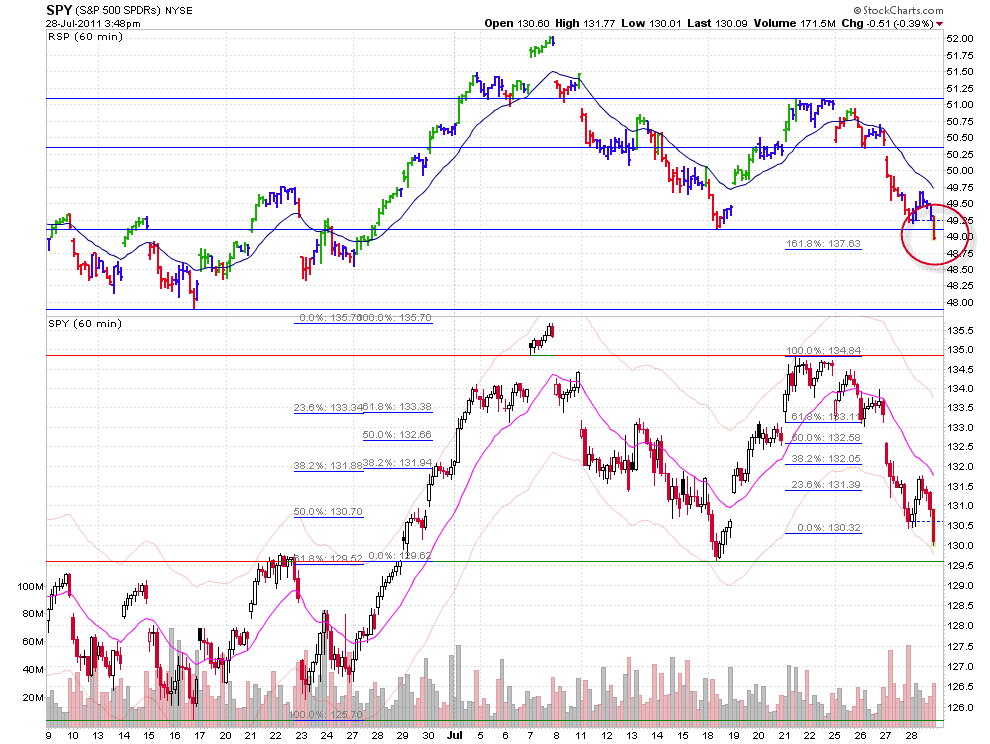Click the 135.5 SPY axis label
The width and height of the screenshot is (990, 744).
coord(960,330)
